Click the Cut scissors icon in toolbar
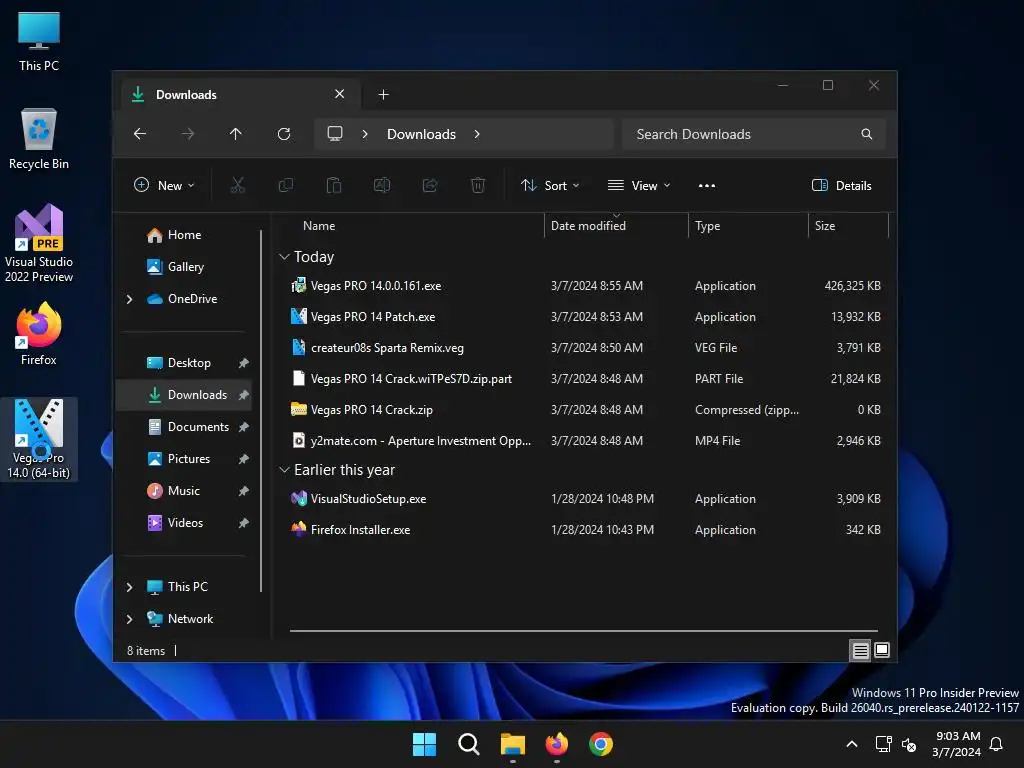The height and width of the screenshot is (768, 1024). pyautogui.click(x=238, y=185)
